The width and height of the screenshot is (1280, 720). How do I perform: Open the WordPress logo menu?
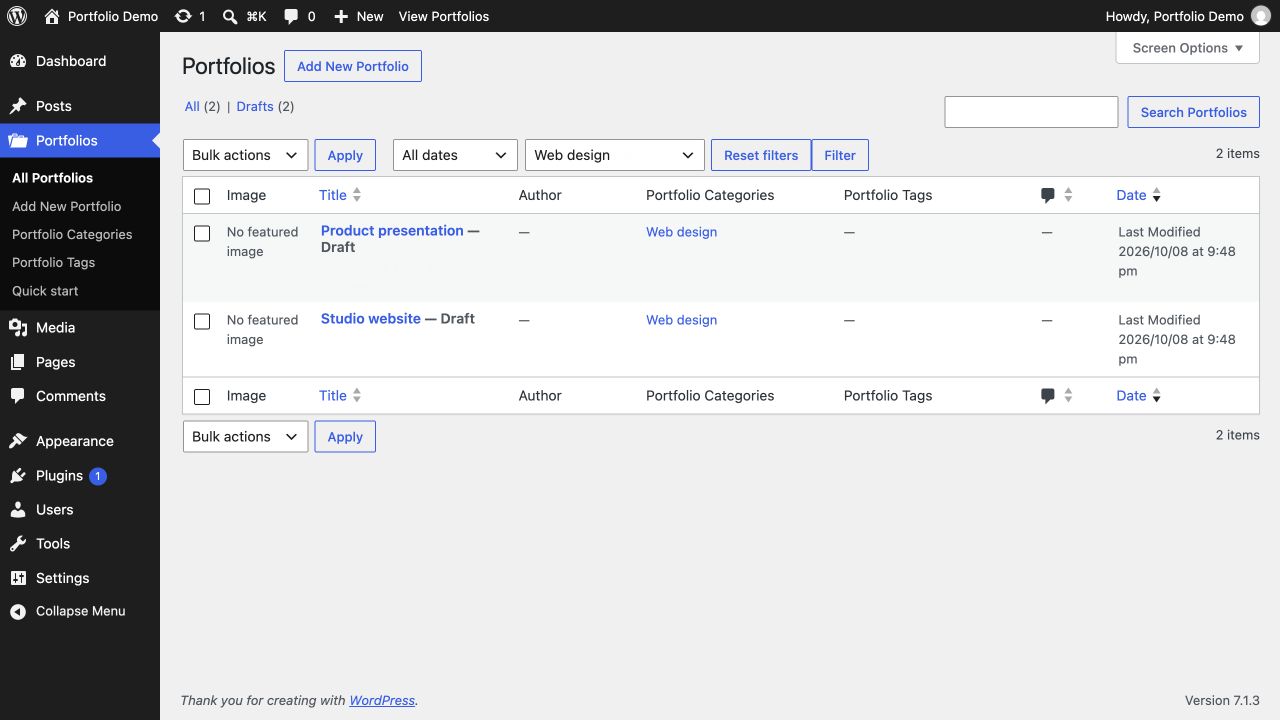click(17, 16)
